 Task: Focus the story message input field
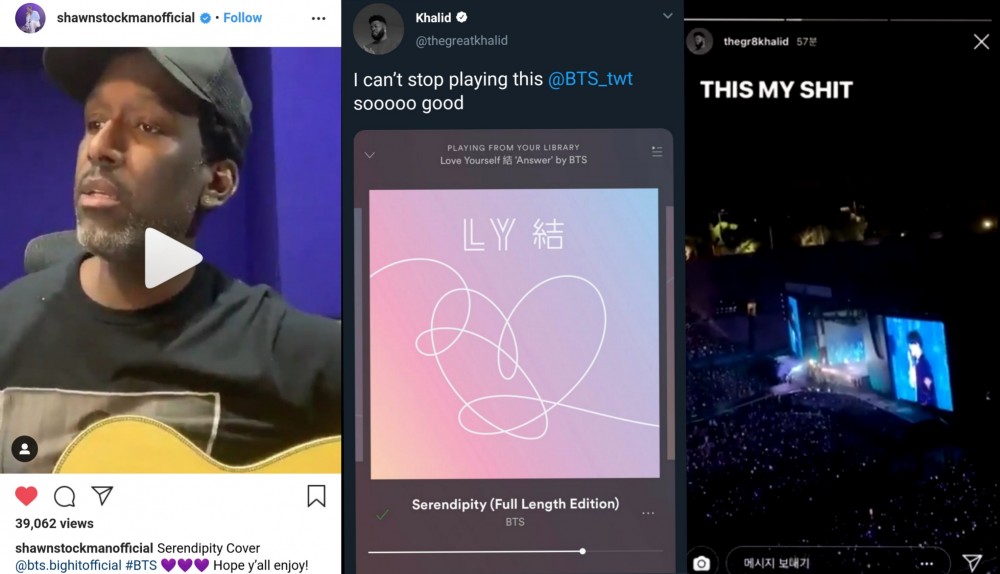tap(838, 563)
